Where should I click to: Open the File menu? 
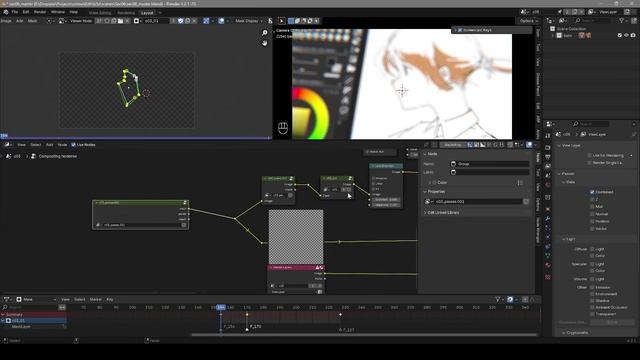[x=15, y=12]
